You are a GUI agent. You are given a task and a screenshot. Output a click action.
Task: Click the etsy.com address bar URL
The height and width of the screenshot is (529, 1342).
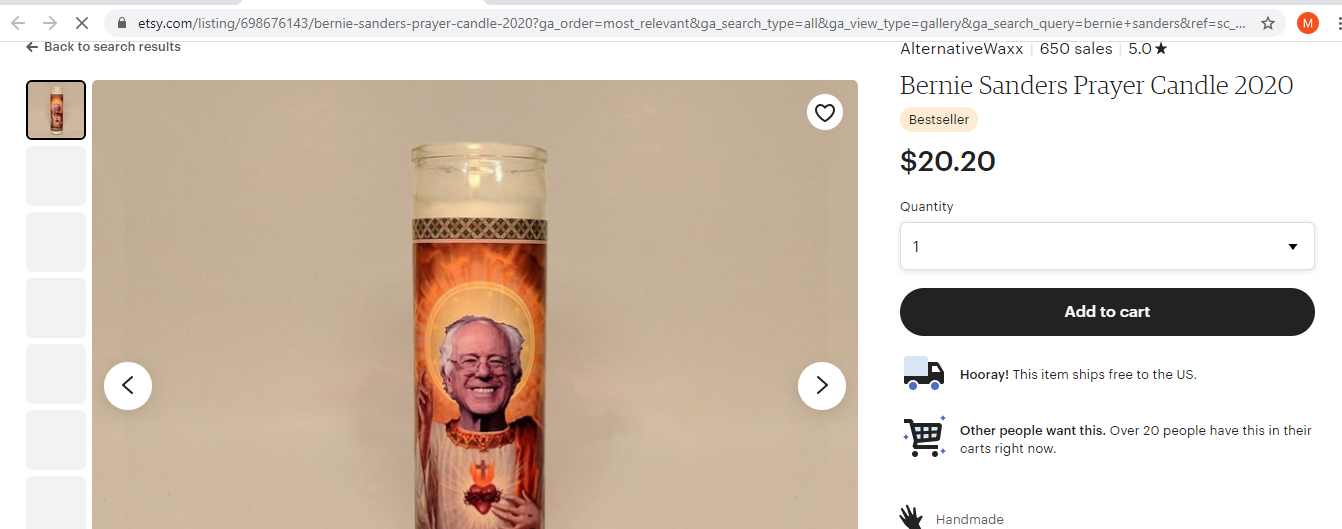[x=690, y=22]
